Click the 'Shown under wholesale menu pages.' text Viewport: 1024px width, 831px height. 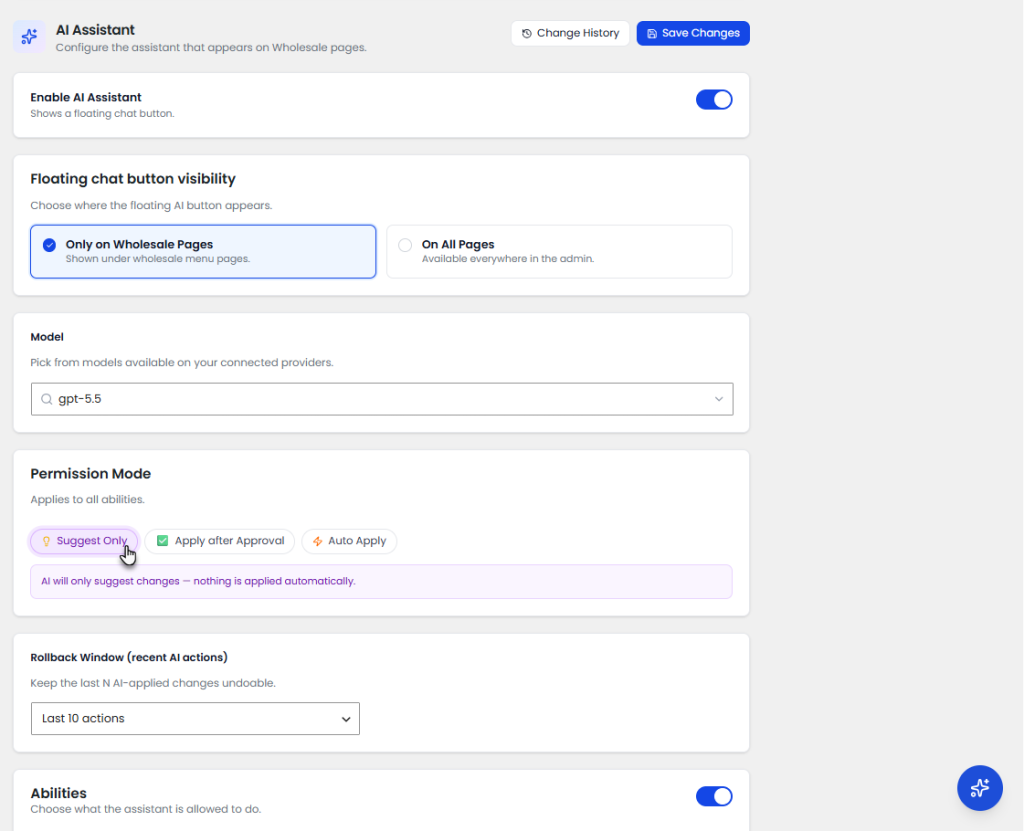coord(158,259)
